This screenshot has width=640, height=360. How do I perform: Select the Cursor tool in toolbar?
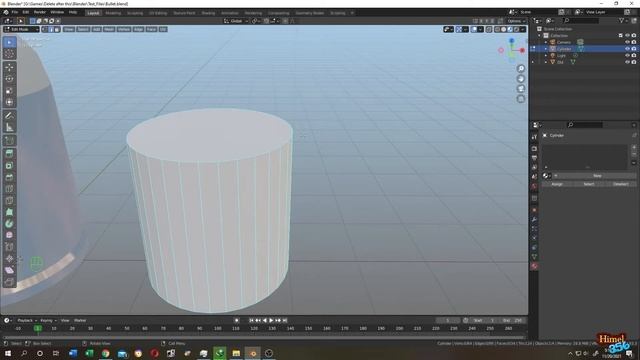(x=9, y=54)
